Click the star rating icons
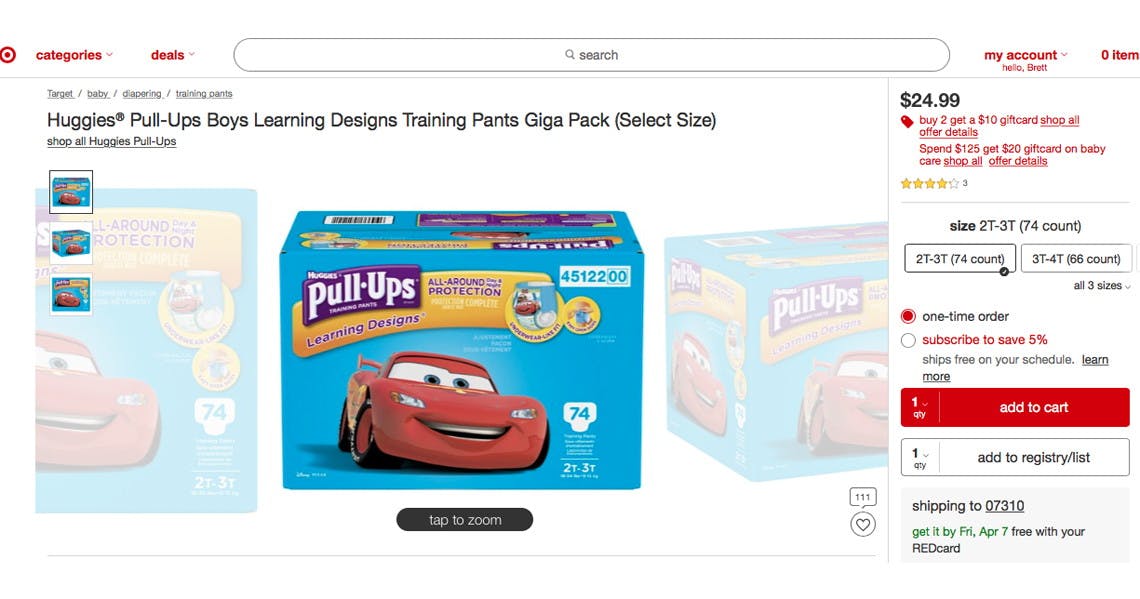 tap(929, 183)
